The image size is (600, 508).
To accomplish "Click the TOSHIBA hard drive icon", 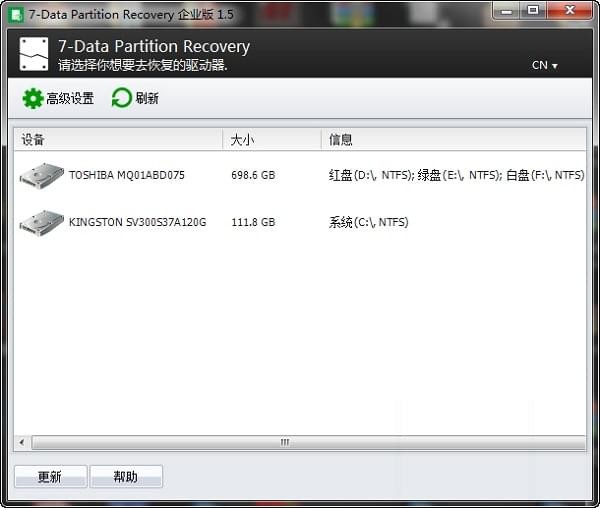I will (42, 176).
